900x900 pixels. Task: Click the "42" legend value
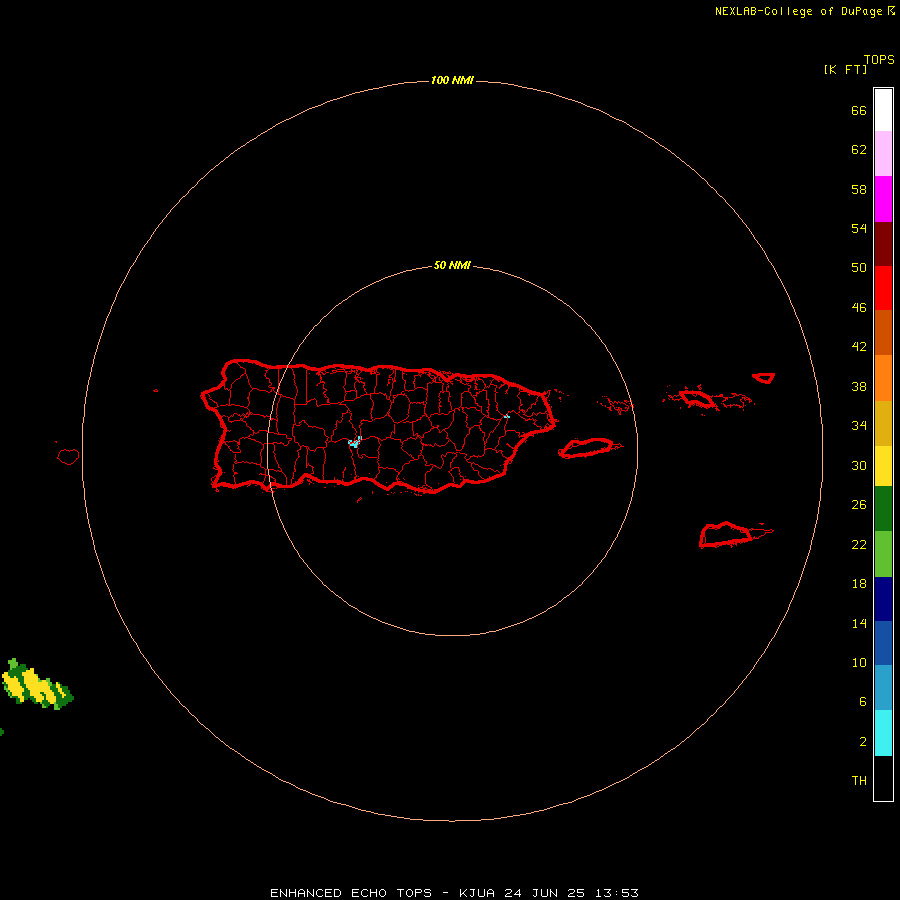(859, 347)
